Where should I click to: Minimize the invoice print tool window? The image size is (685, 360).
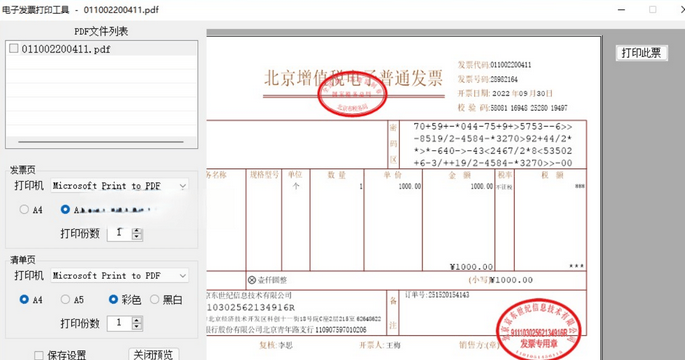621,9
